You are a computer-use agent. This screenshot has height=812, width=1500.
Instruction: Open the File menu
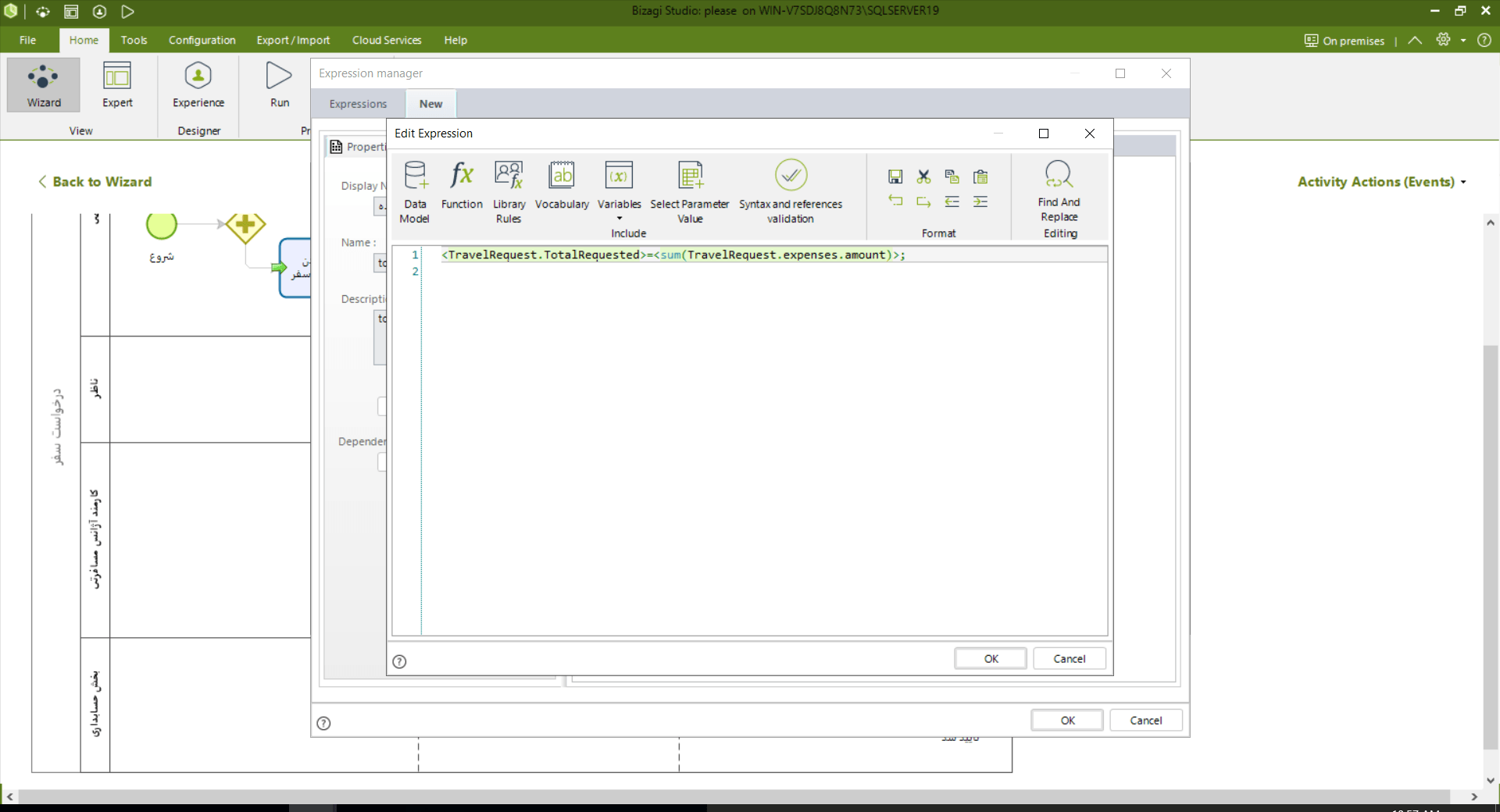(28, 40)
